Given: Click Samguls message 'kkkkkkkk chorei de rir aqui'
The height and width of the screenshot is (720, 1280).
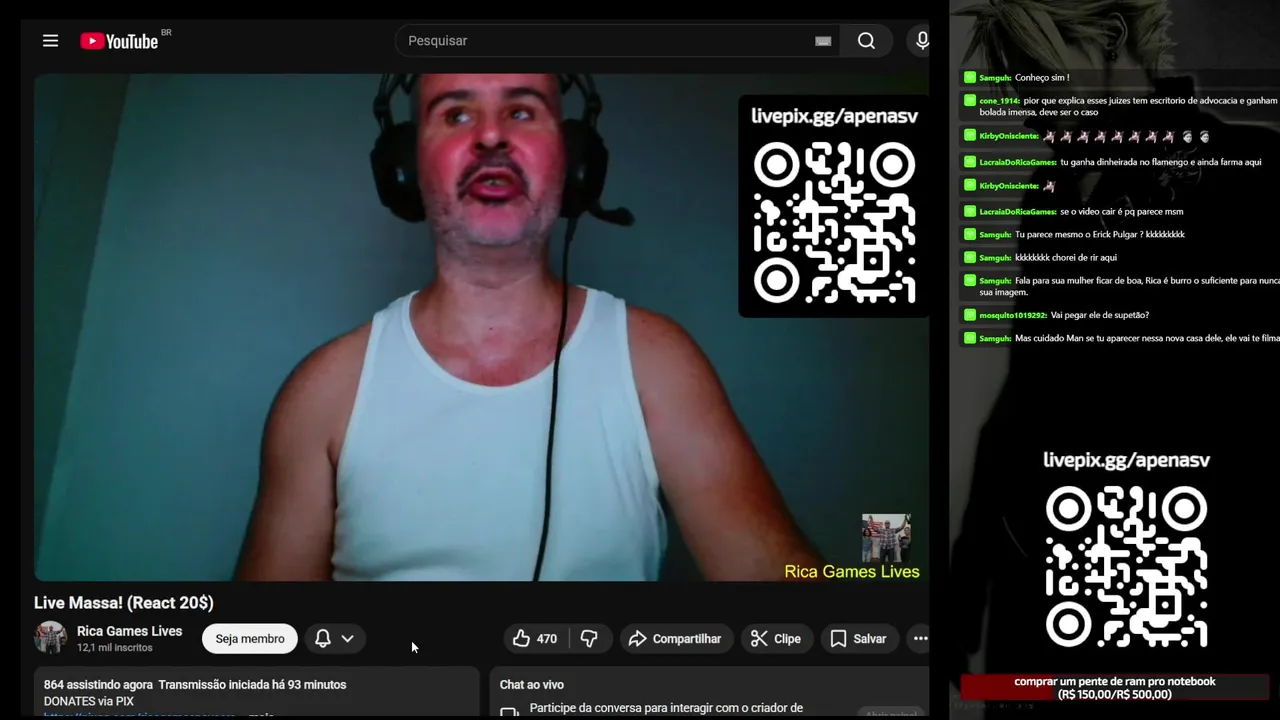Looking at the screenshot, I should tap(1065, 258).
